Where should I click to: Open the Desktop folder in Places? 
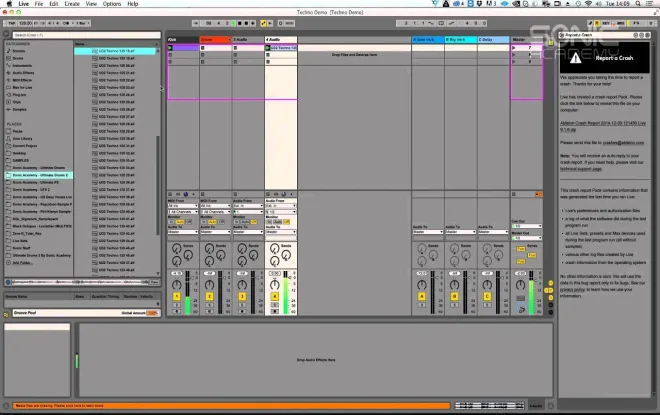pyautogui.click(x=19, y=153)
